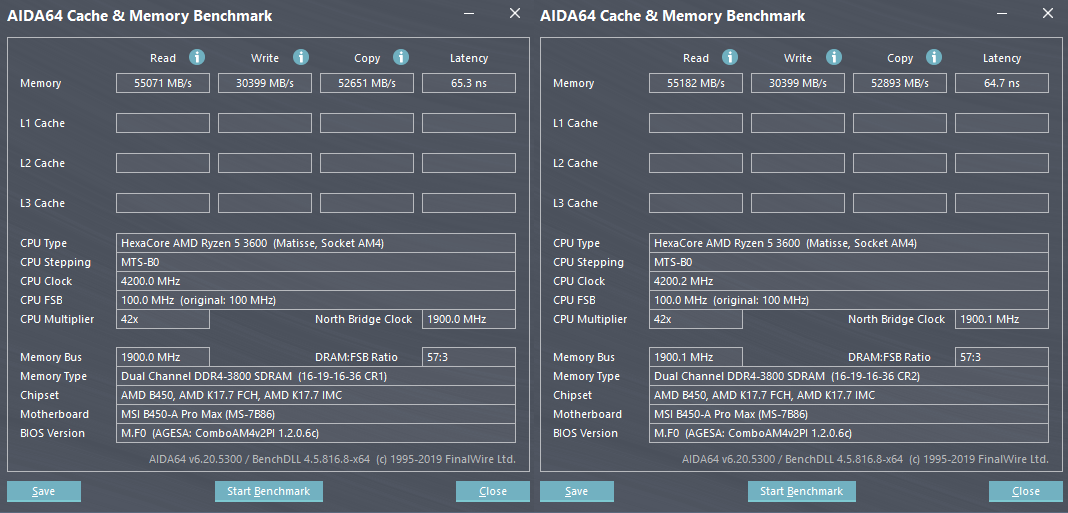Click the Copy info icon in left window
Viewport: 1068px width, 513px height.
pos(401,58)
